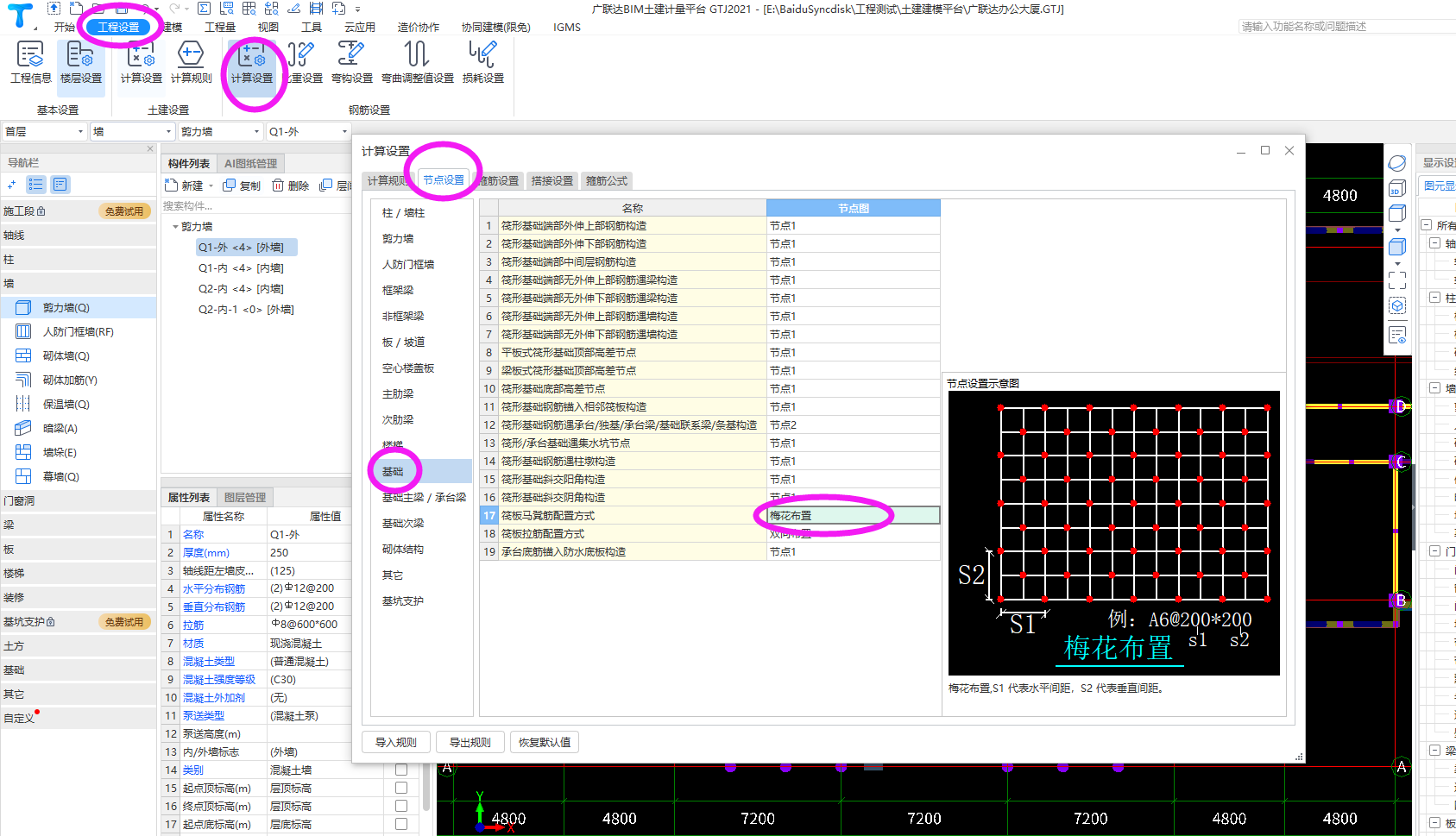Switch to AI图纸管理 tab
Viewport: 1456px width, 836px height.
(251, 164)
